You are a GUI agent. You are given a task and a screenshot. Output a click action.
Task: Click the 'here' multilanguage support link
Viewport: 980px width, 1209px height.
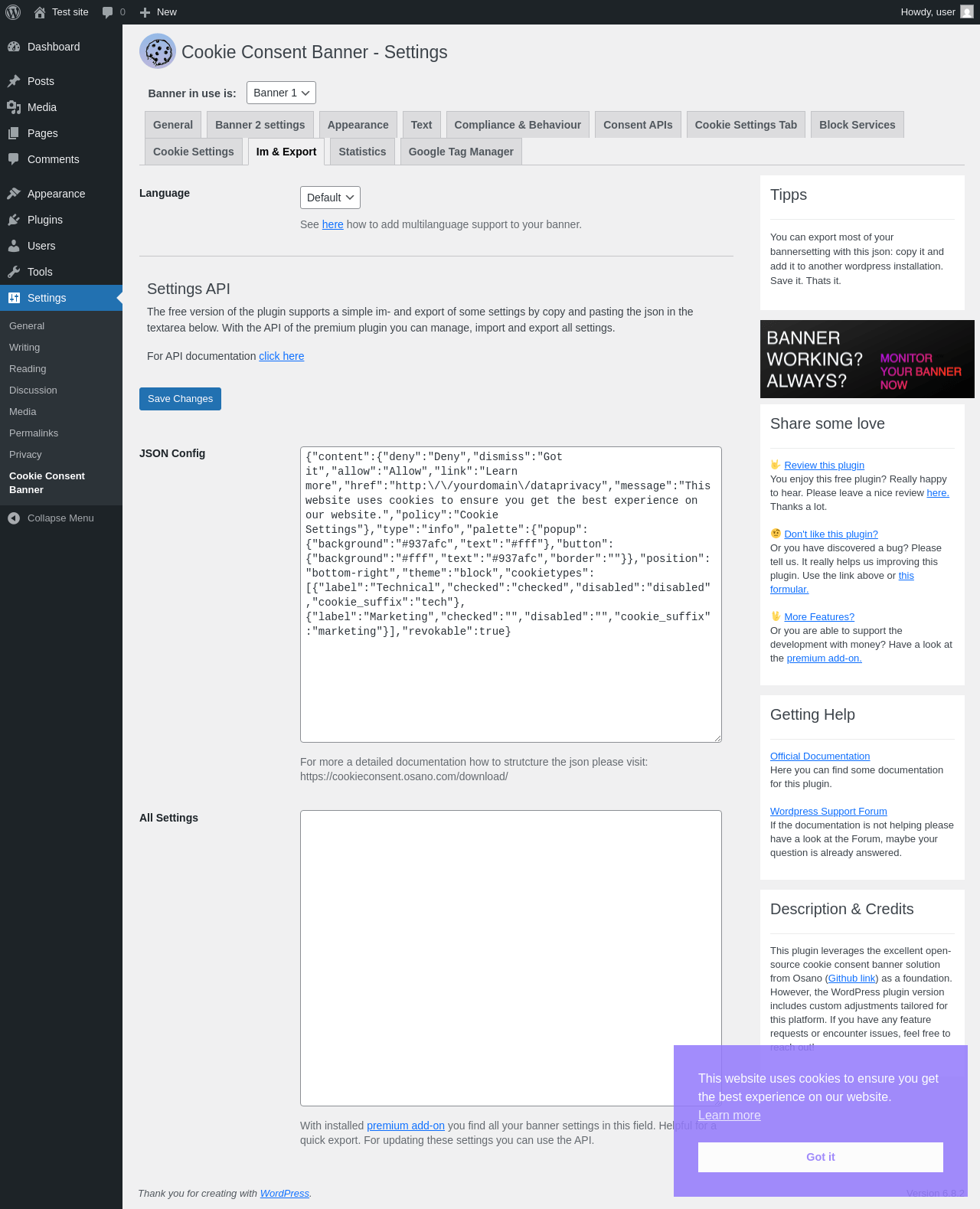[x=333, y=224]
